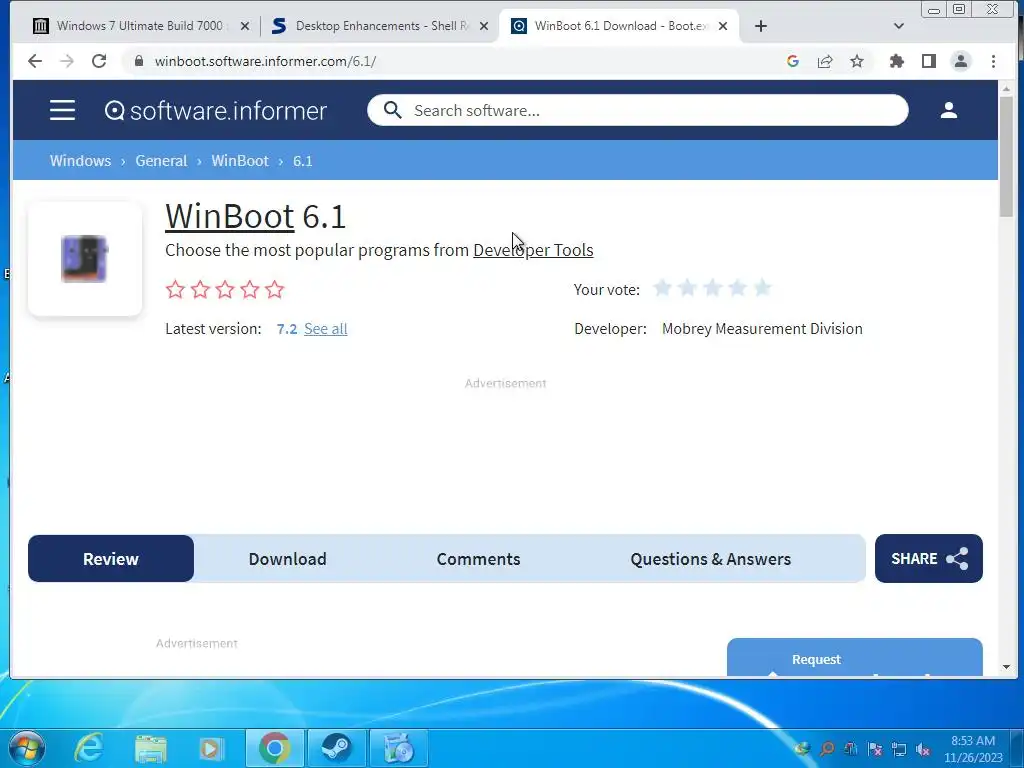Select the Review tab
Screen dimensions: 1024x768
(110, 558)
